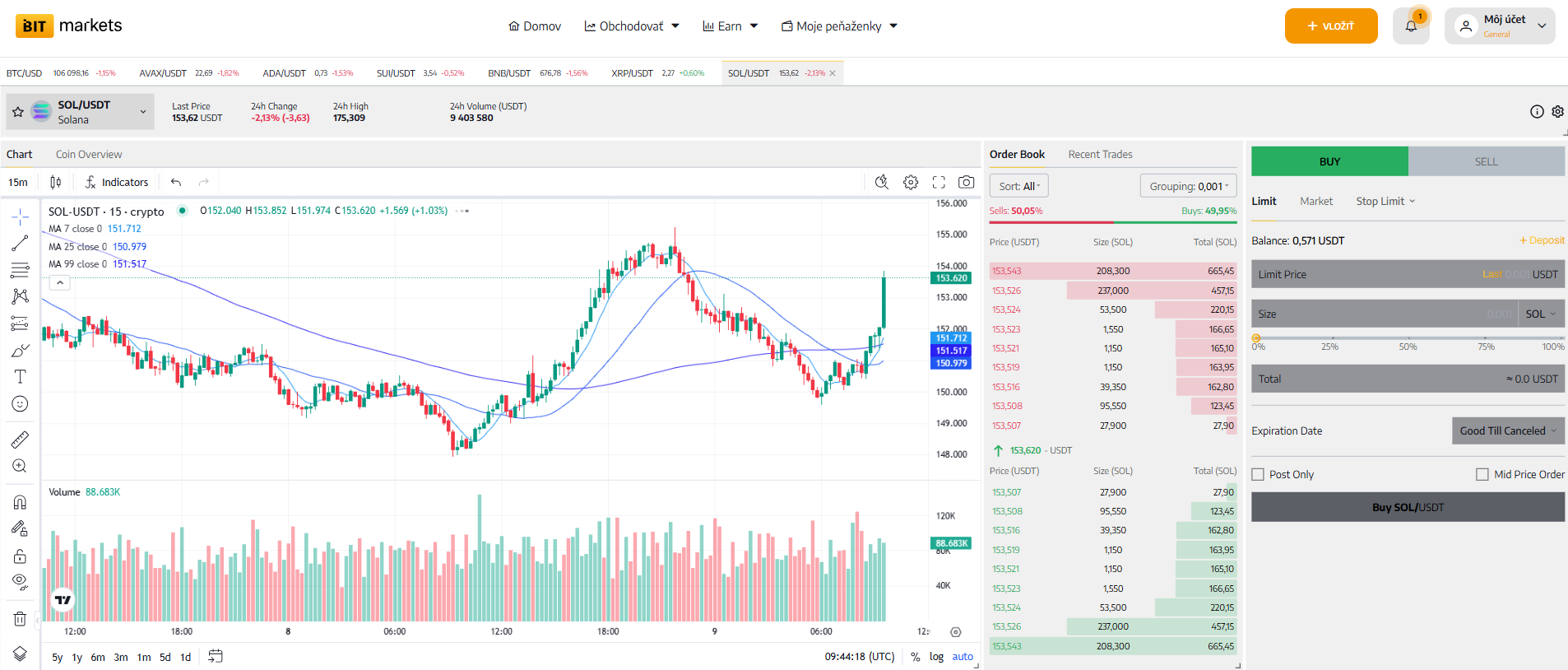Open chart settings gear icon
The width and height of the screenshot is (1568, 670).
click(911, 182)
